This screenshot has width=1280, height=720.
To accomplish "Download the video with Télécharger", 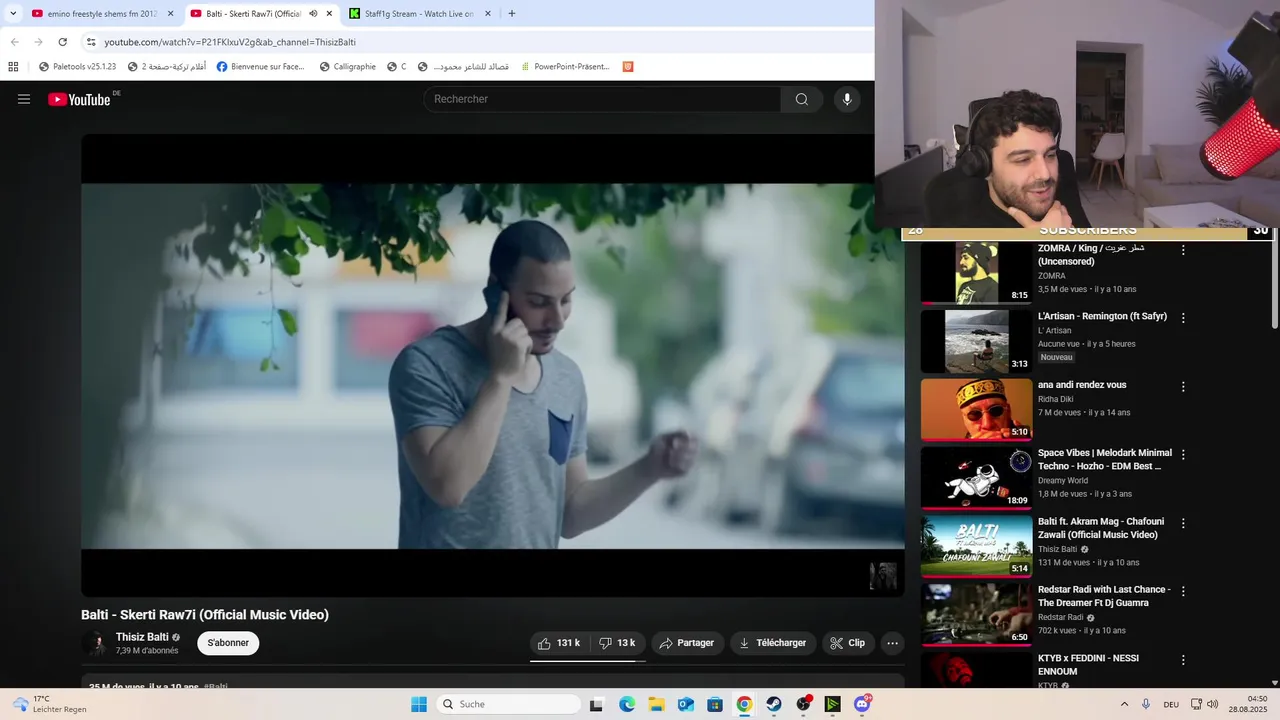I will tap(773, 643).
